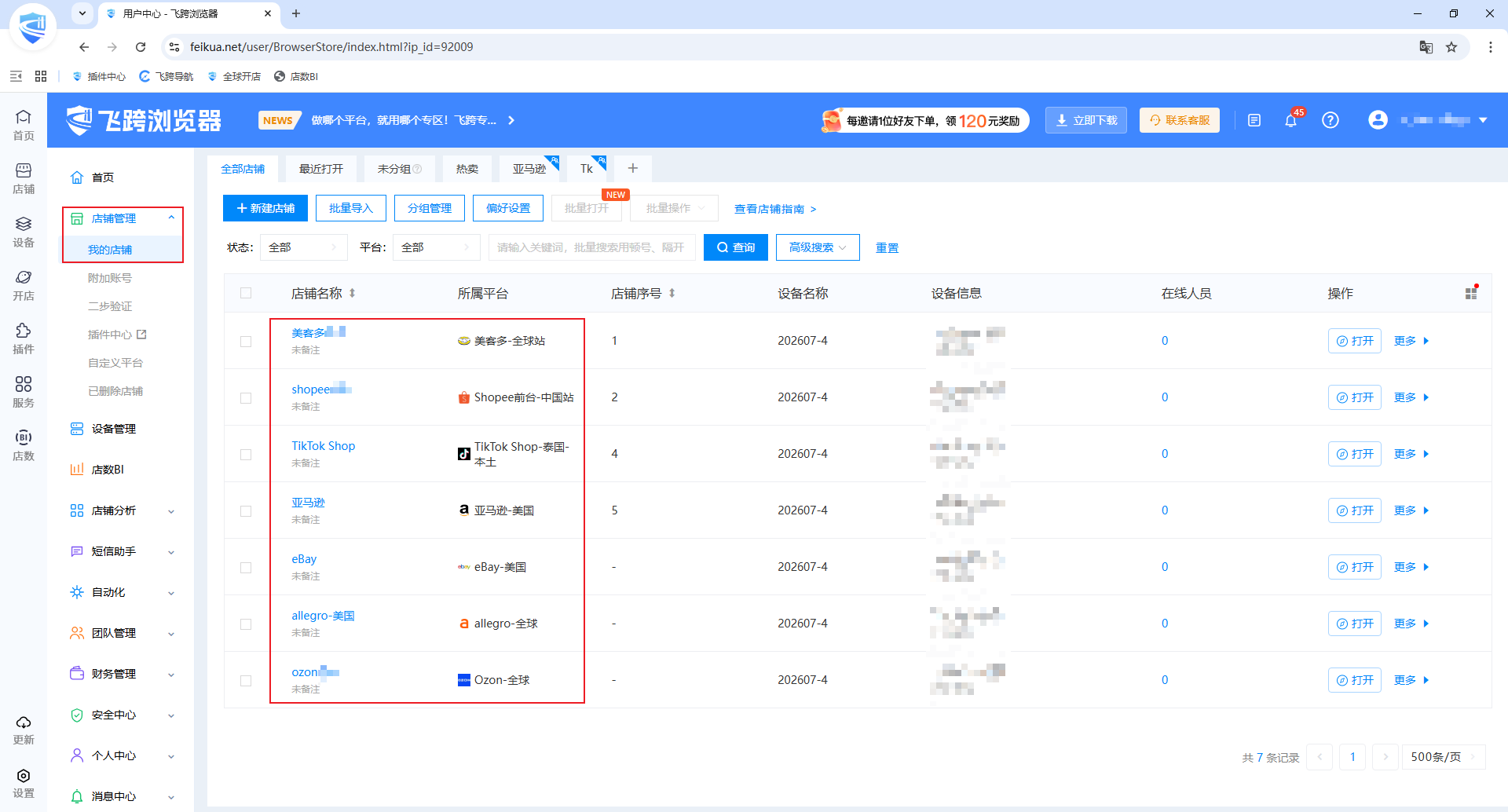Switch to the 亚马逊 group tab
The image size is (1508, 812).
click(x=530, y=169)
